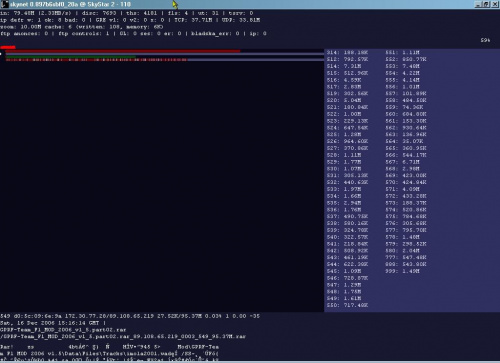
Task: Click the 59% indicator text
Action: tap(485, 40)
